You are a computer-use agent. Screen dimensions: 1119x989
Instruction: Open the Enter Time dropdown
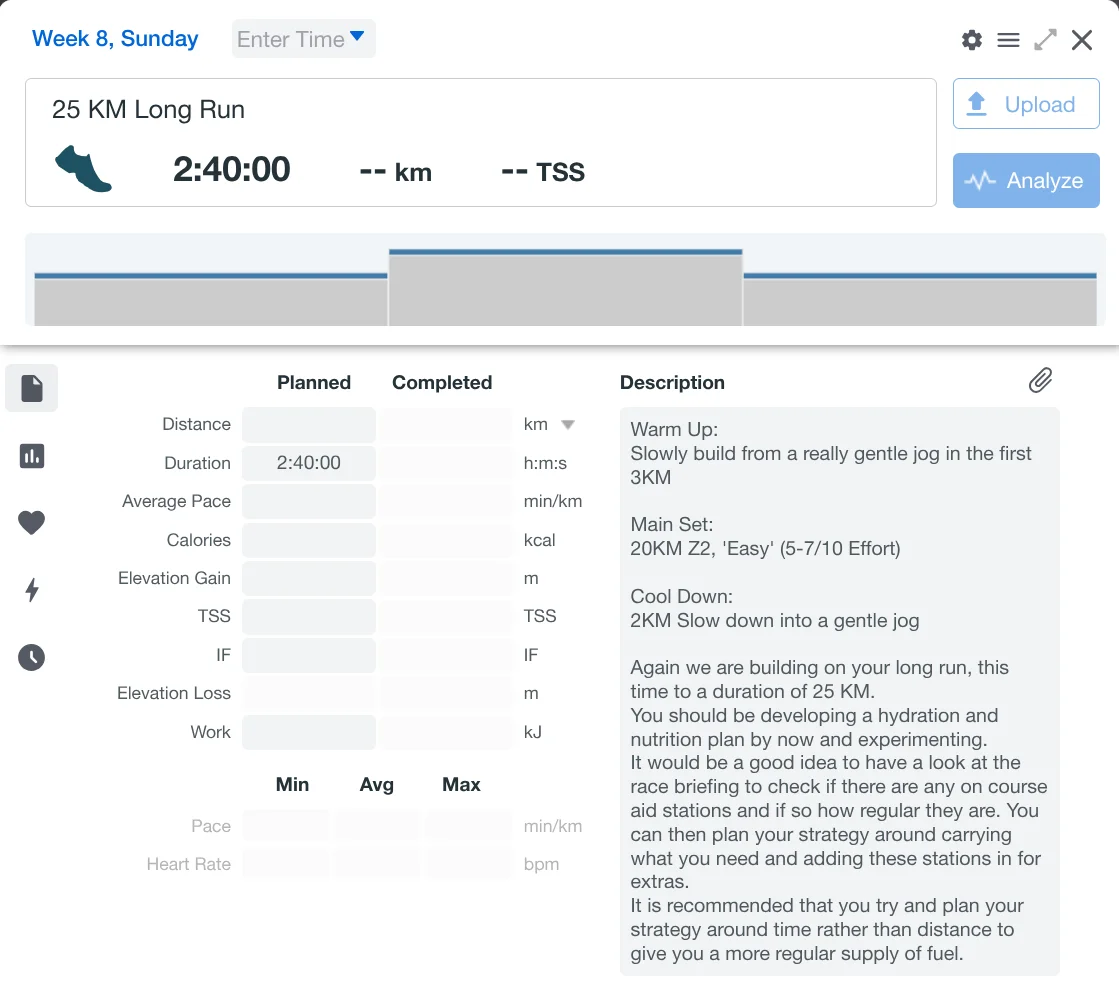coord(303,39)
